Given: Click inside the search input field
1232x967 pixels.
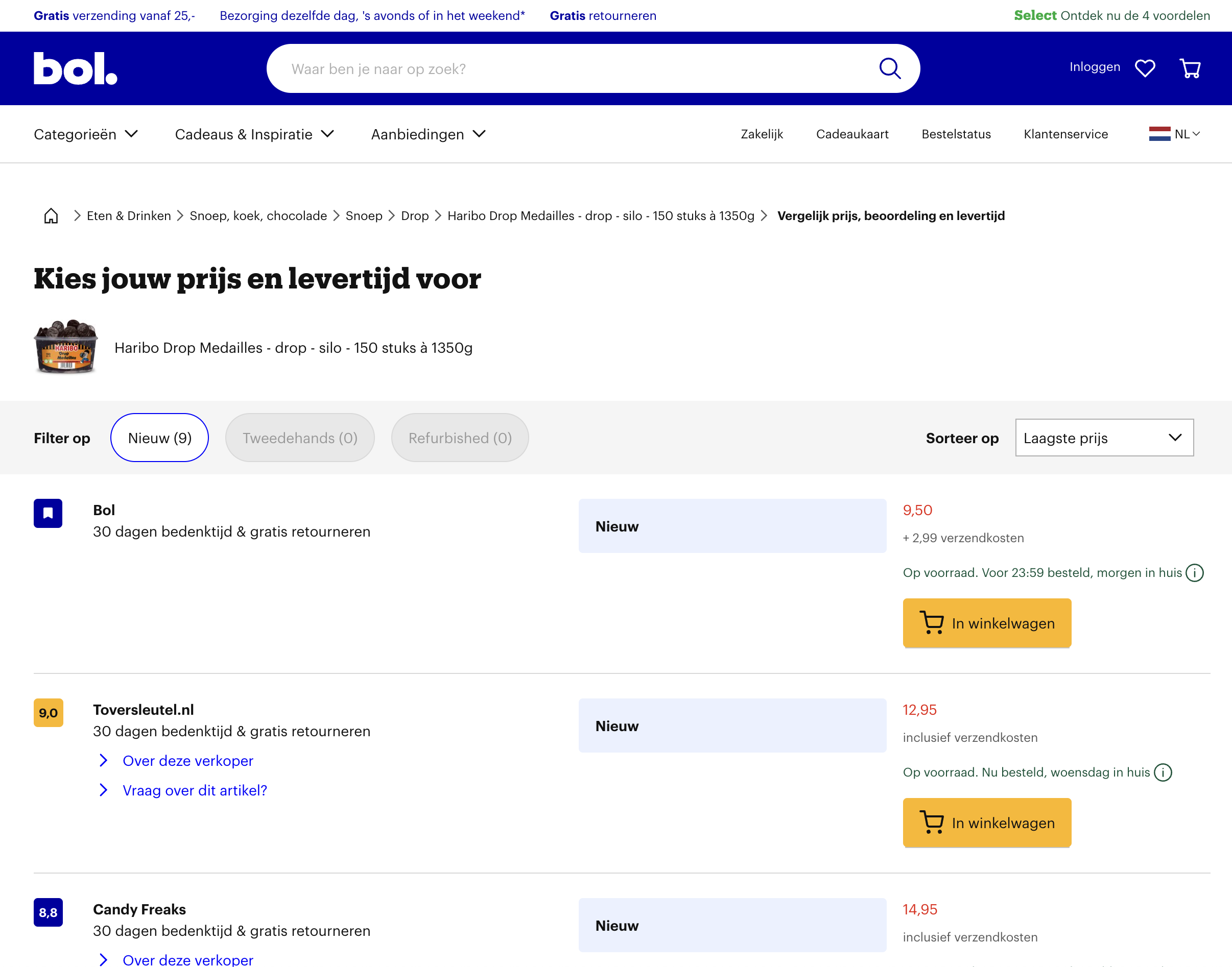Looking at the screenshot, I should 566,68.
